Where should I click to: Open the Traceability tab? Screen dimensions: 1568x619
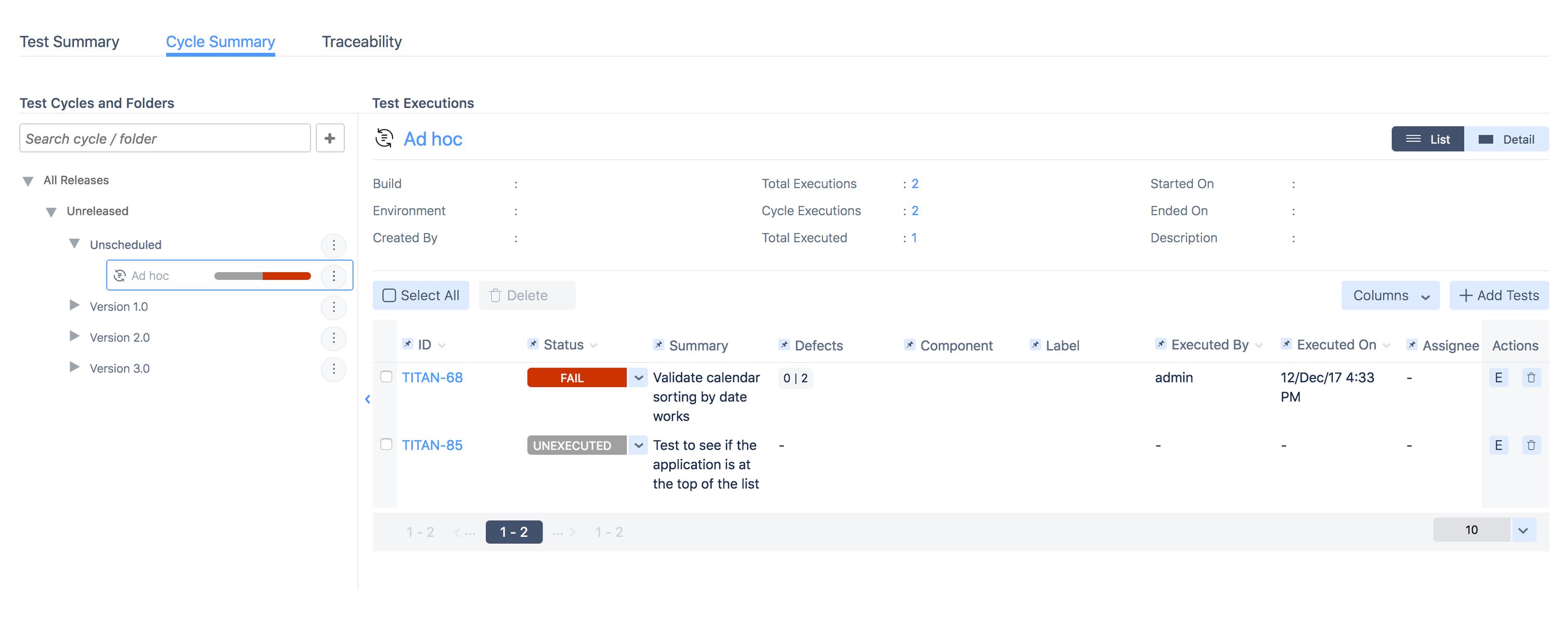pyautogui.click(x=361, y=42)
